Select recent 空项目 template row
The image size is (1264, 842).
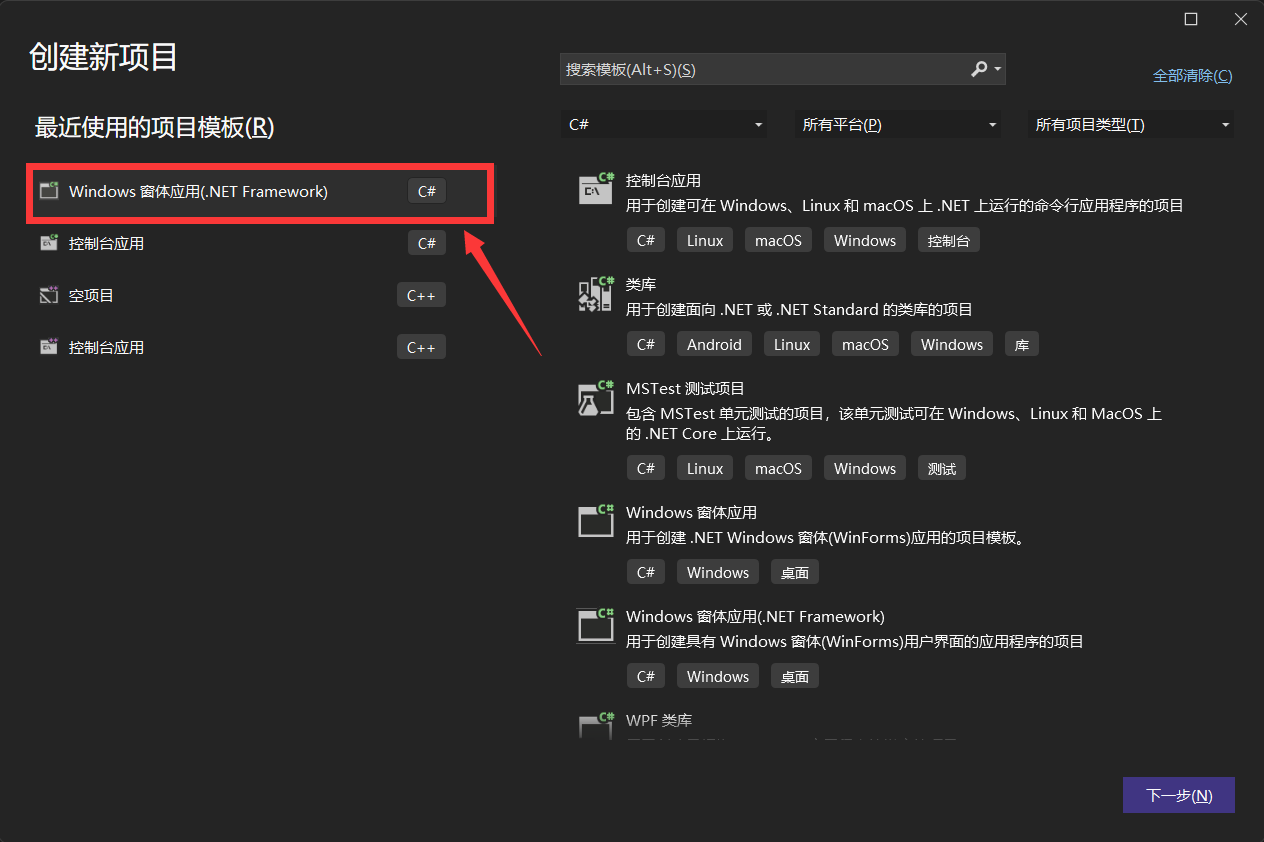pyautogui.click(x=243, y=295)
